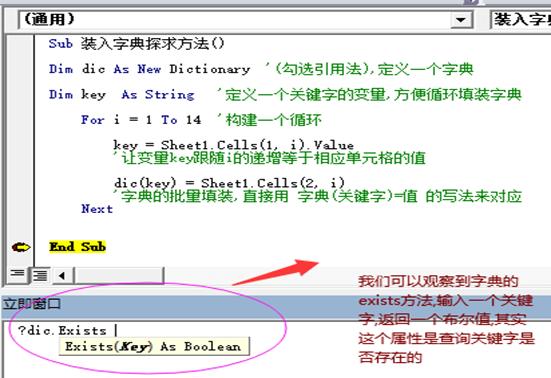Switch to Procedure View icon
The image size is (551, 378).
point(17,274)
